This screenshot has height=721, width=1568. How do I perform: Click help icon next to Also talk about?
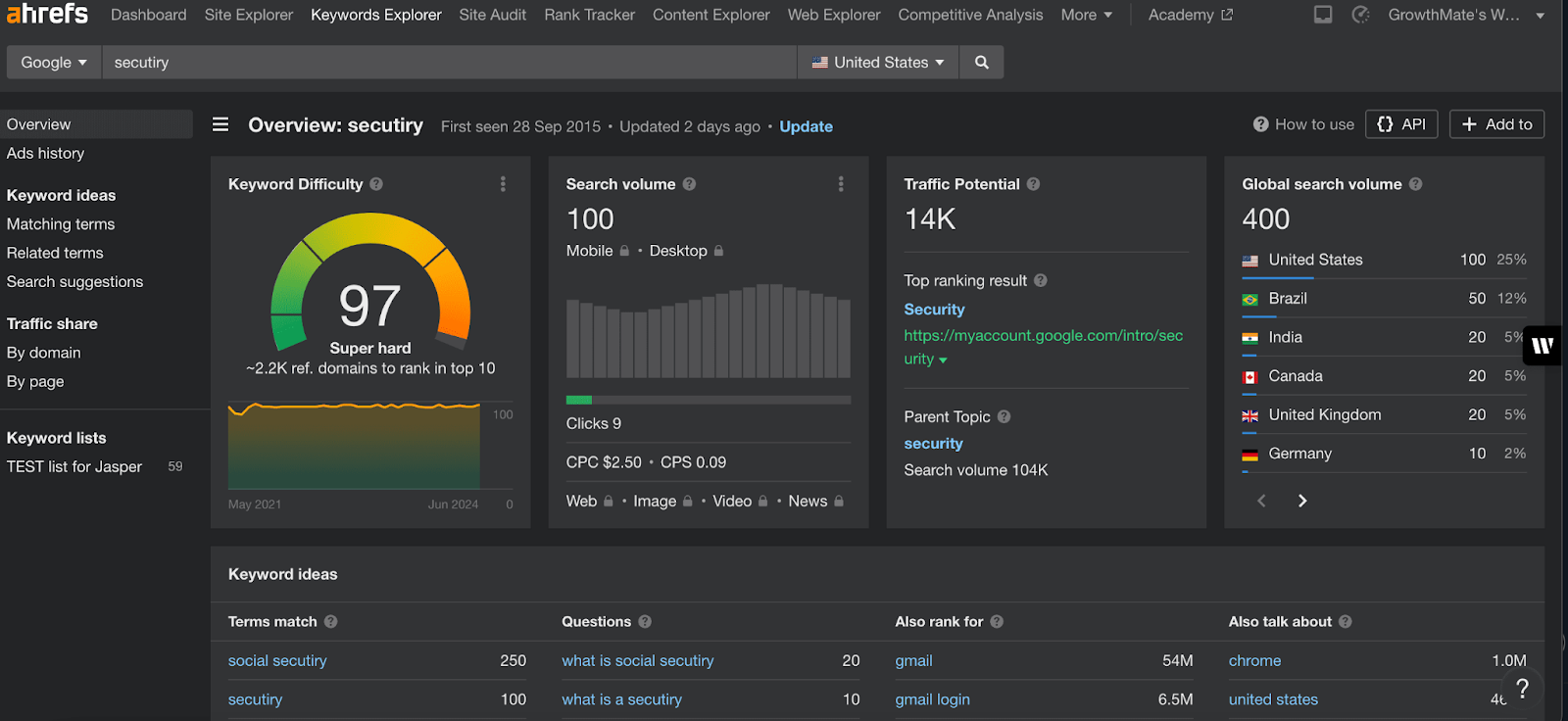(x=1346, y=621)
